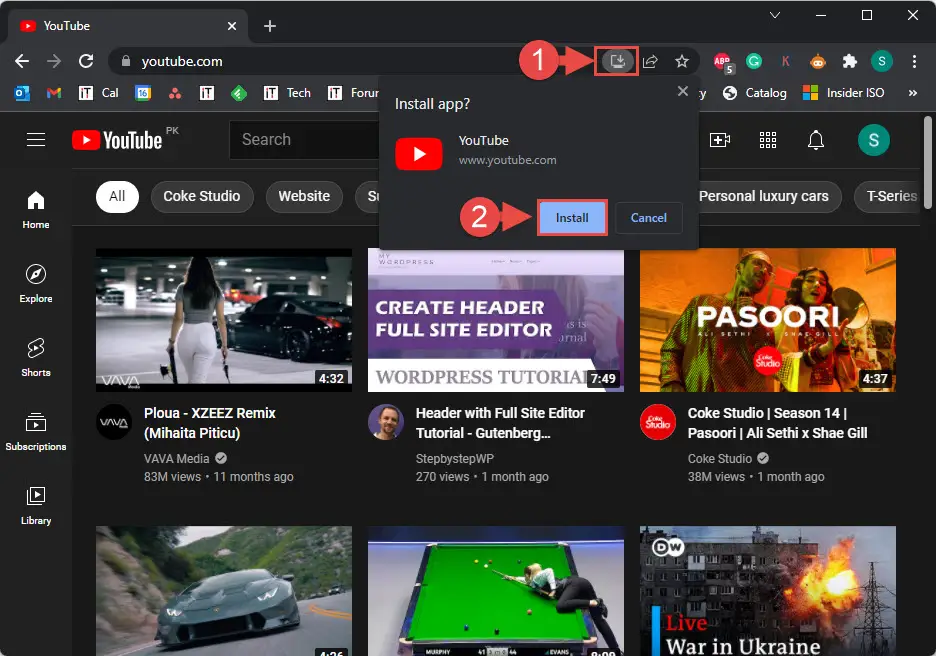Viewport: 936px width, 656px height.
Task: Open the tab search dropdown arrow
Action: (x=775, y=16)
